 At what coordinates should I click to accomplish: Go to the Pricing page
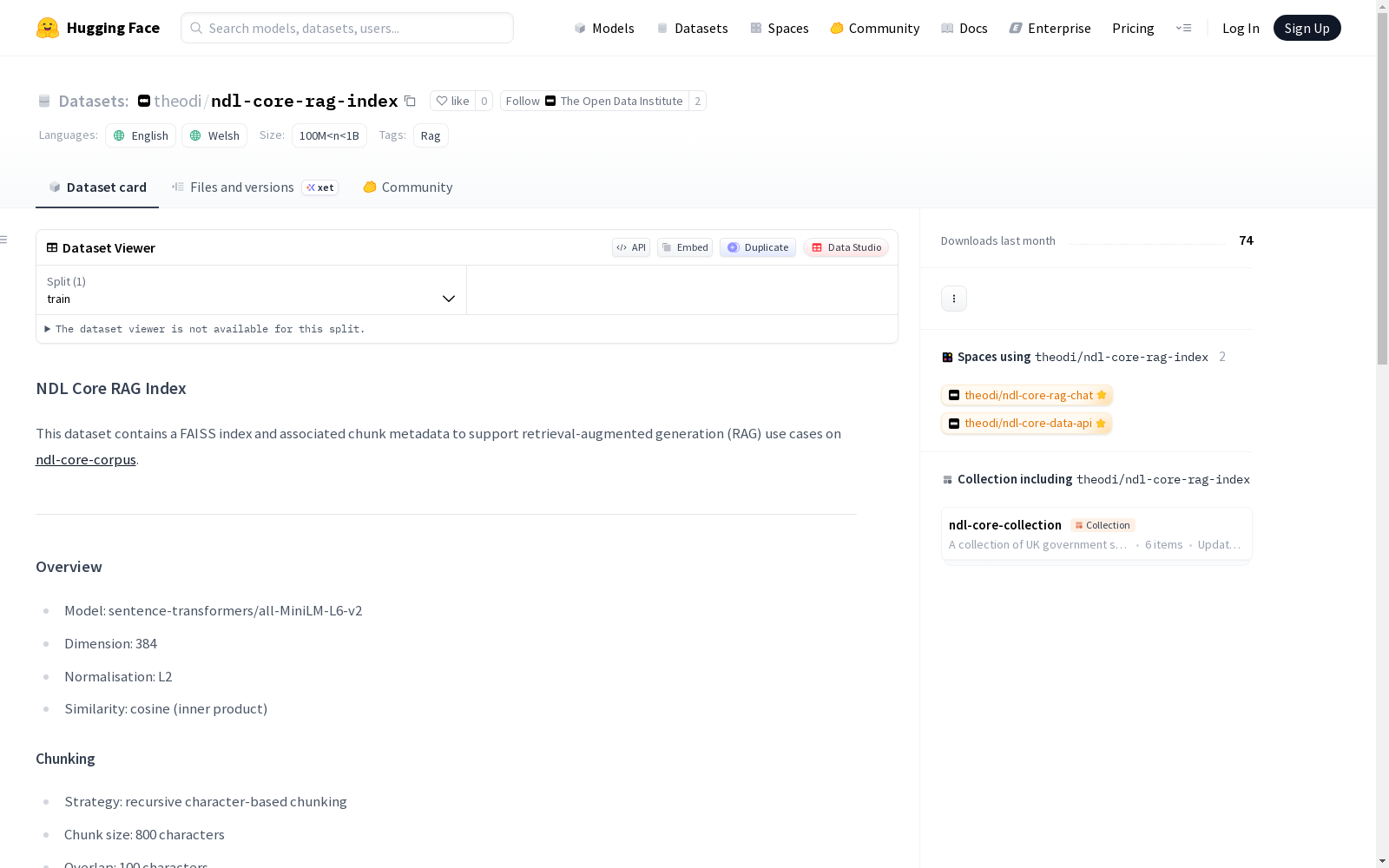point(1133,28)
